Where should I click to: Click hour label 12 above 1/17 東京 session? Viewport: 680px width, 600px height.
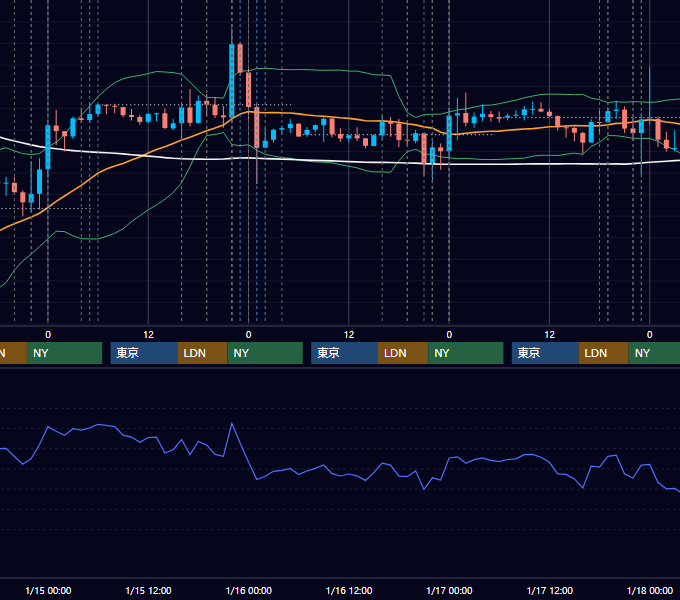(549, 335)
